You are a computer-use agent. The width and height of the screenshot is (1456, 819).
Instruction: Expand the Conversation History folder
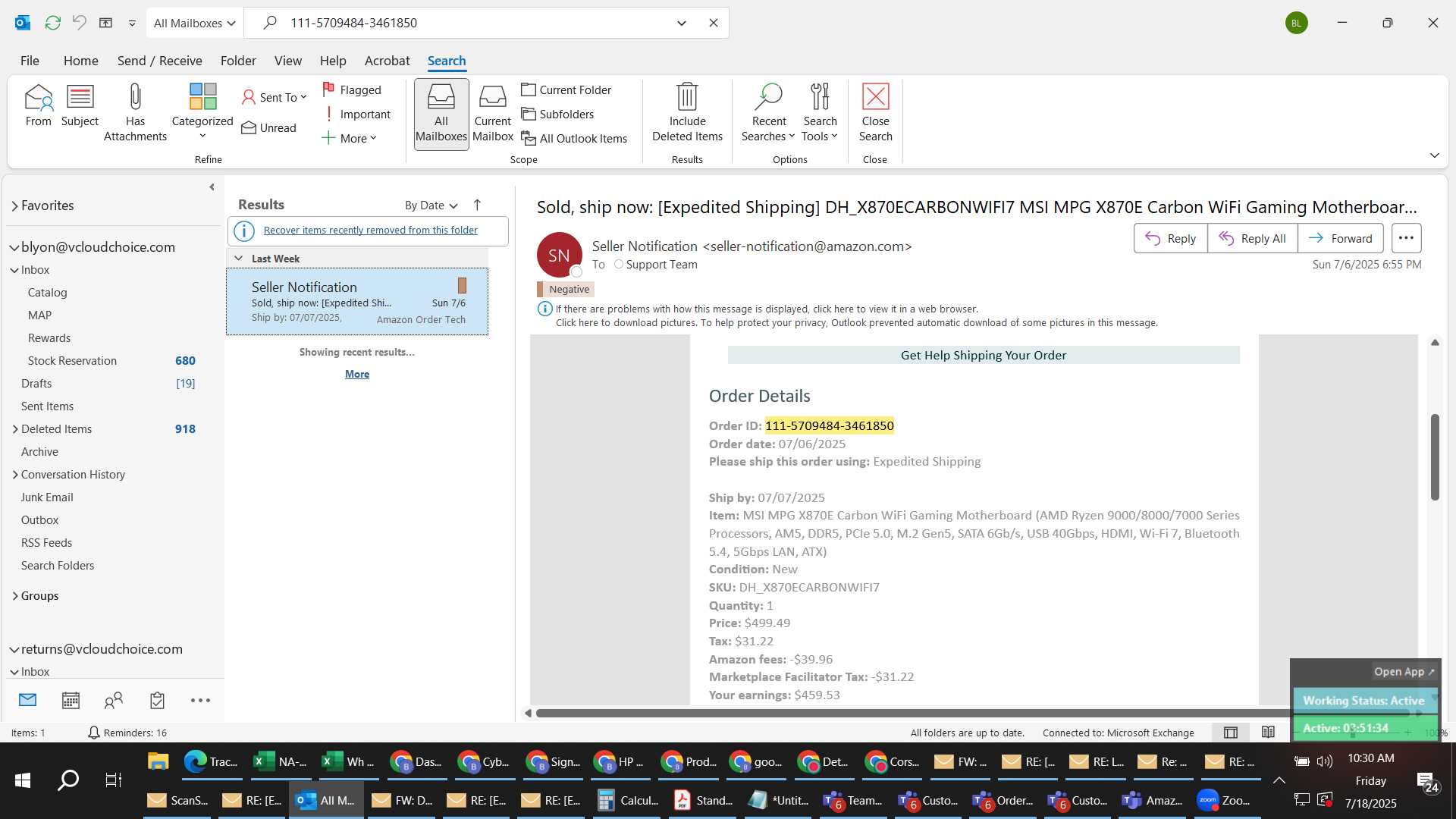[x=15, y=475]
